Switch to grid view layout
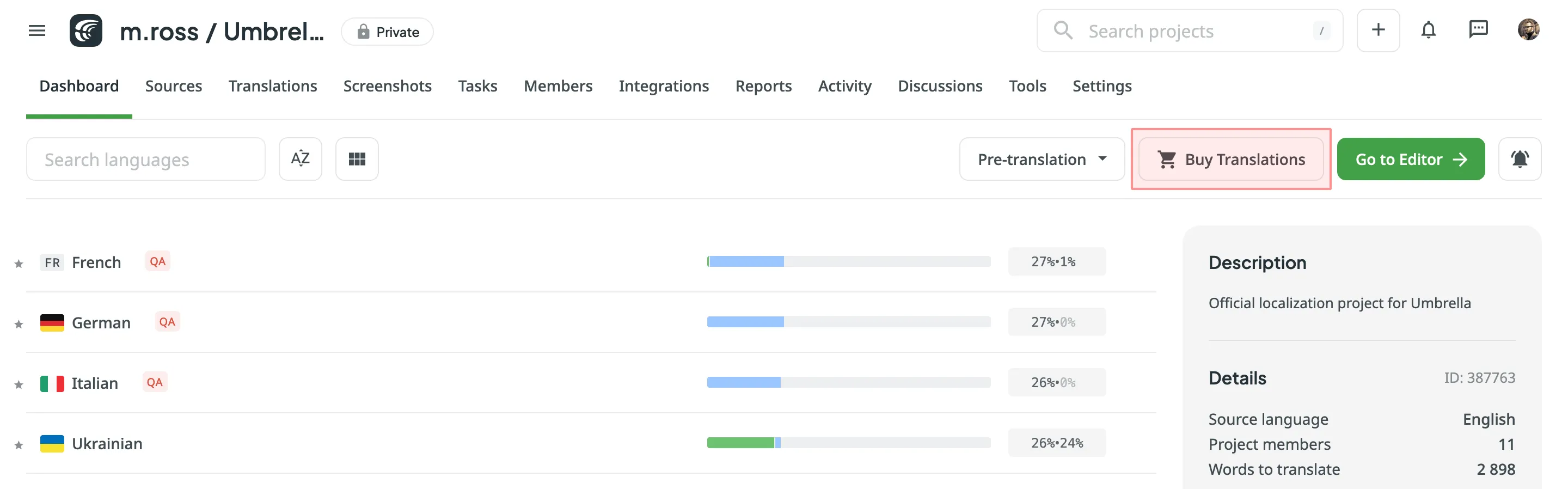The height and width of the screenshot is (489, 1568). tap(357, 159)
